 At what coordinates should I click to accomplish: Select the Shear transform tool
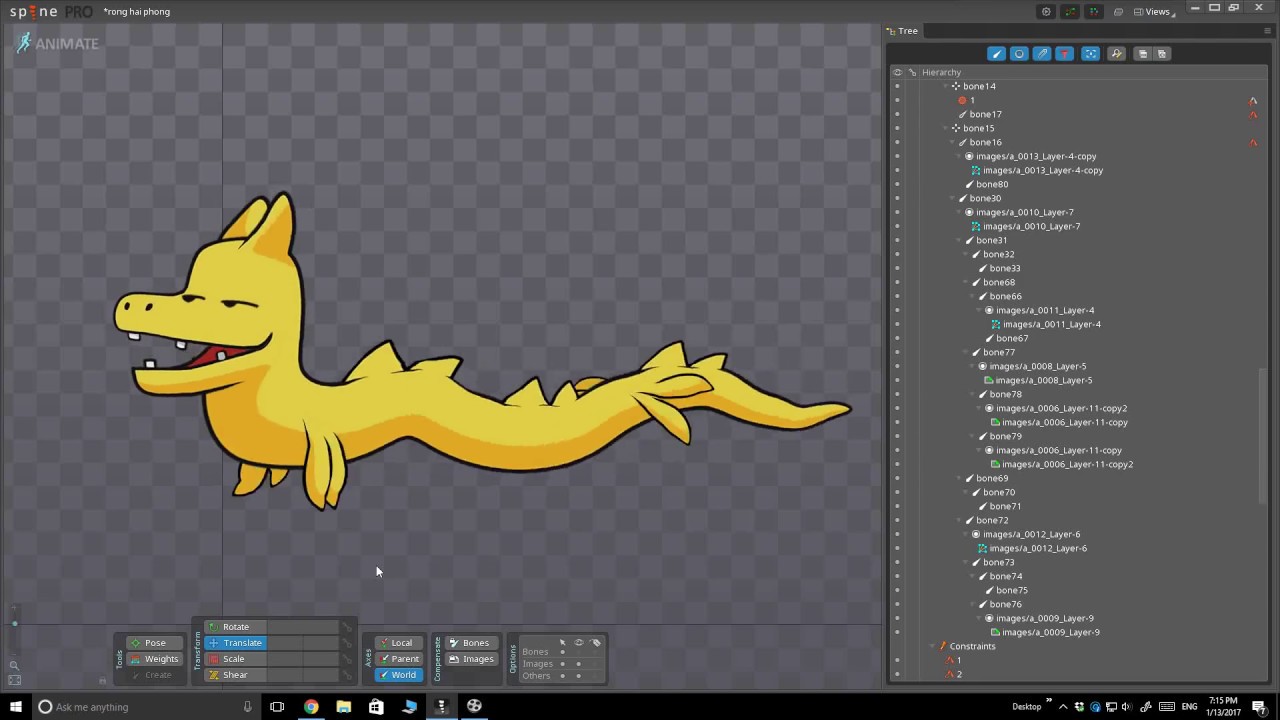pos(235,675)
